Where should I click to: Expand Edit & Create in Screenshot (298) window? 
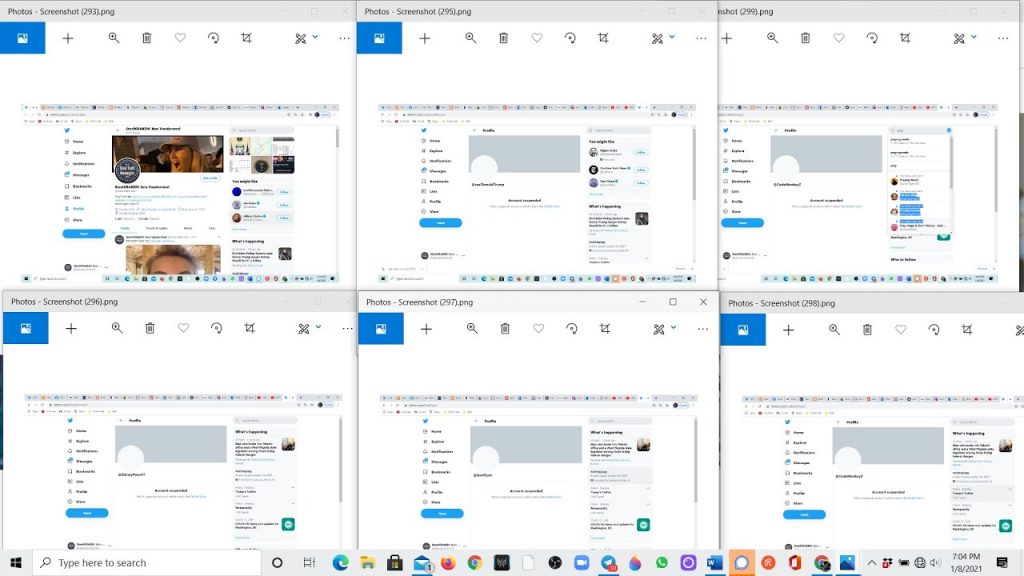[1019, 328]
